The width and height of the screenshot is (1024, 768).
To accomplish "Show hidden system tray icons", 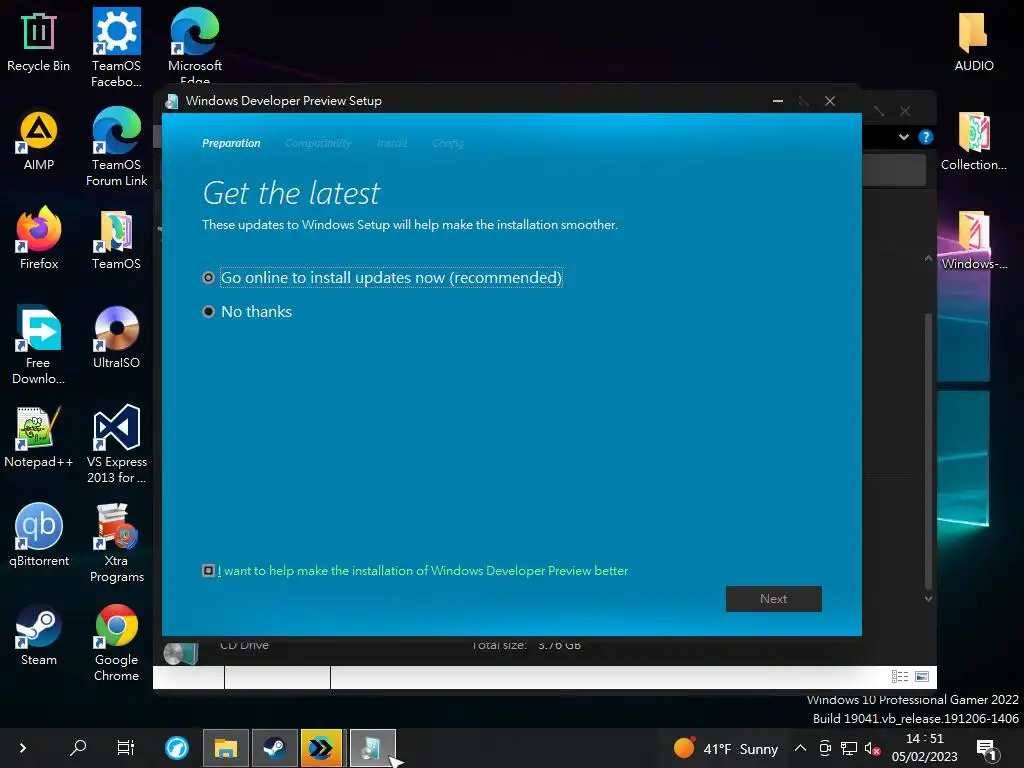I will (x=801, y=748).
